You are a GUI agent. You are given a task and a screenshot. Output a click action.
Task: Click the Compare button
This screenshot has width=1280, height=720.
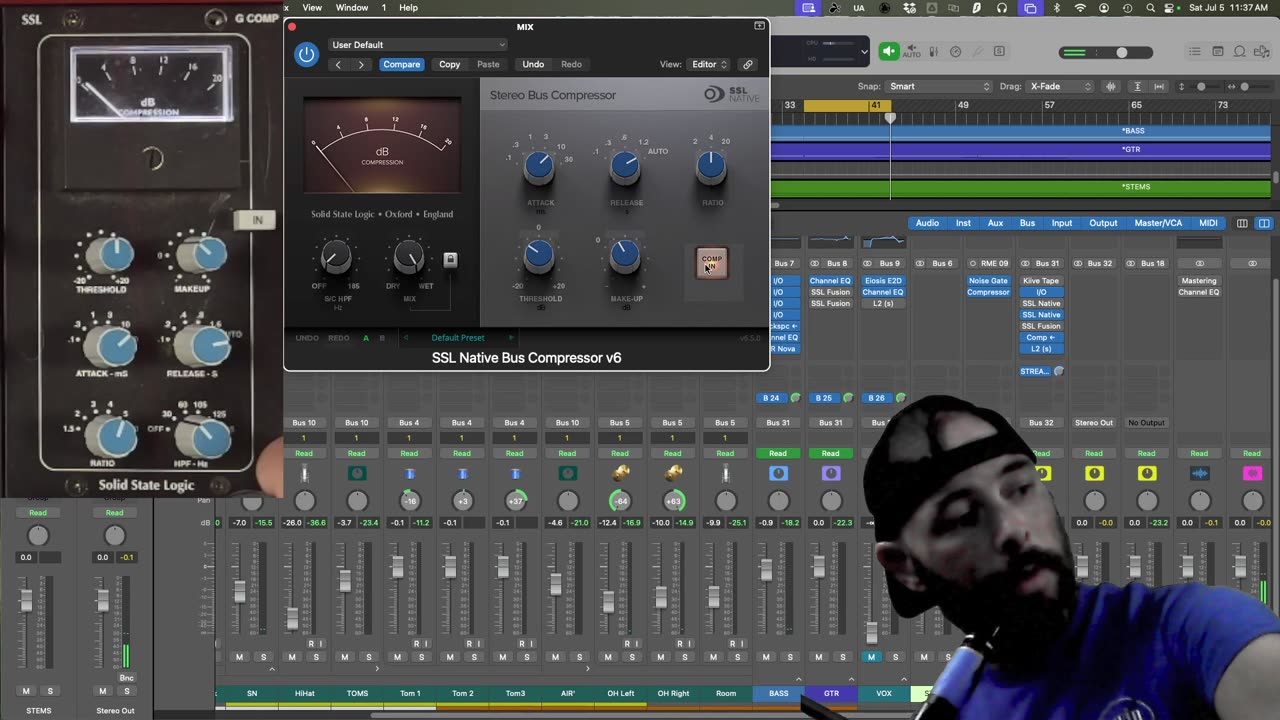tap(401, 64)
